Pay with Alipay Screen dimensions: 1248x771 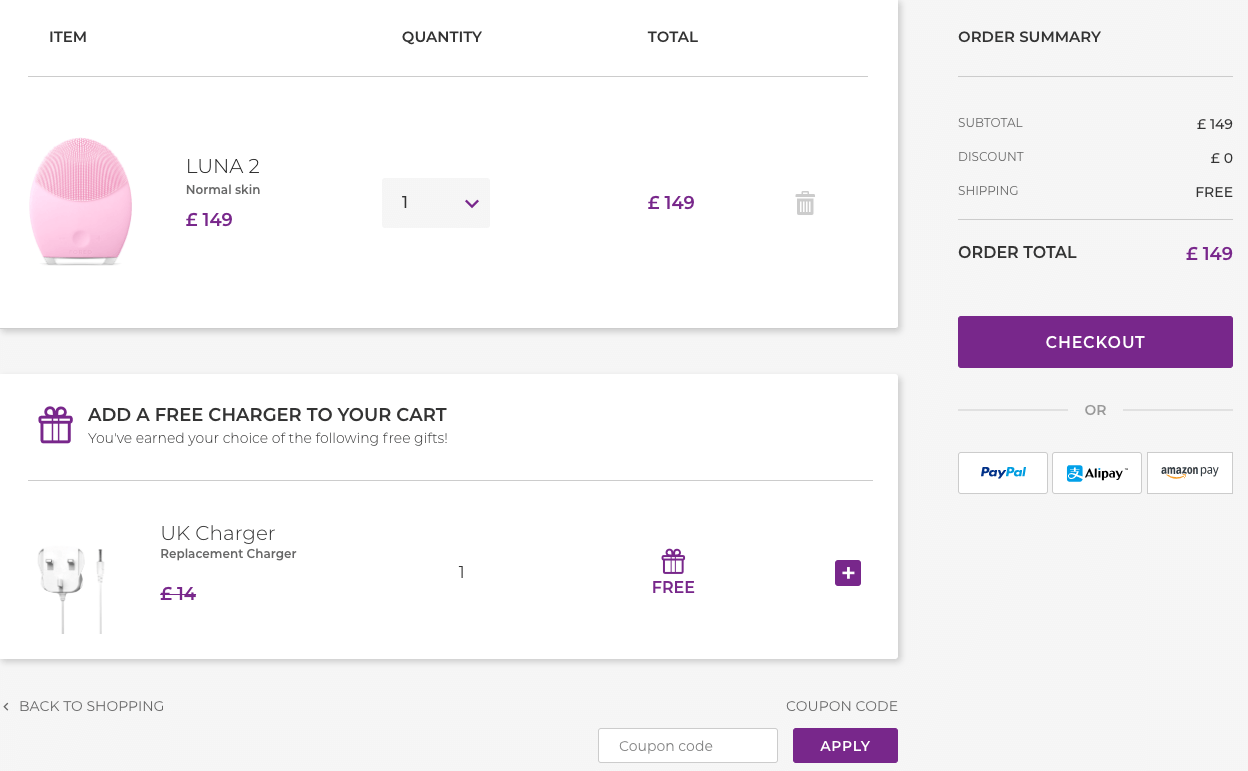[1097, 473]
